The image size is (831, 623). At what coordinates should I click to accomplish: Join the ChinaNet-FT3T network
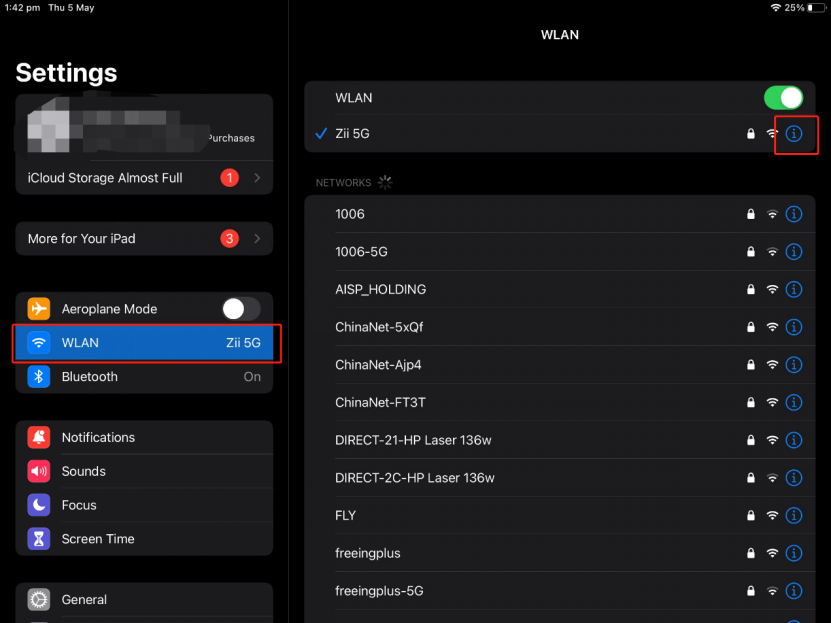coord(380,403)
